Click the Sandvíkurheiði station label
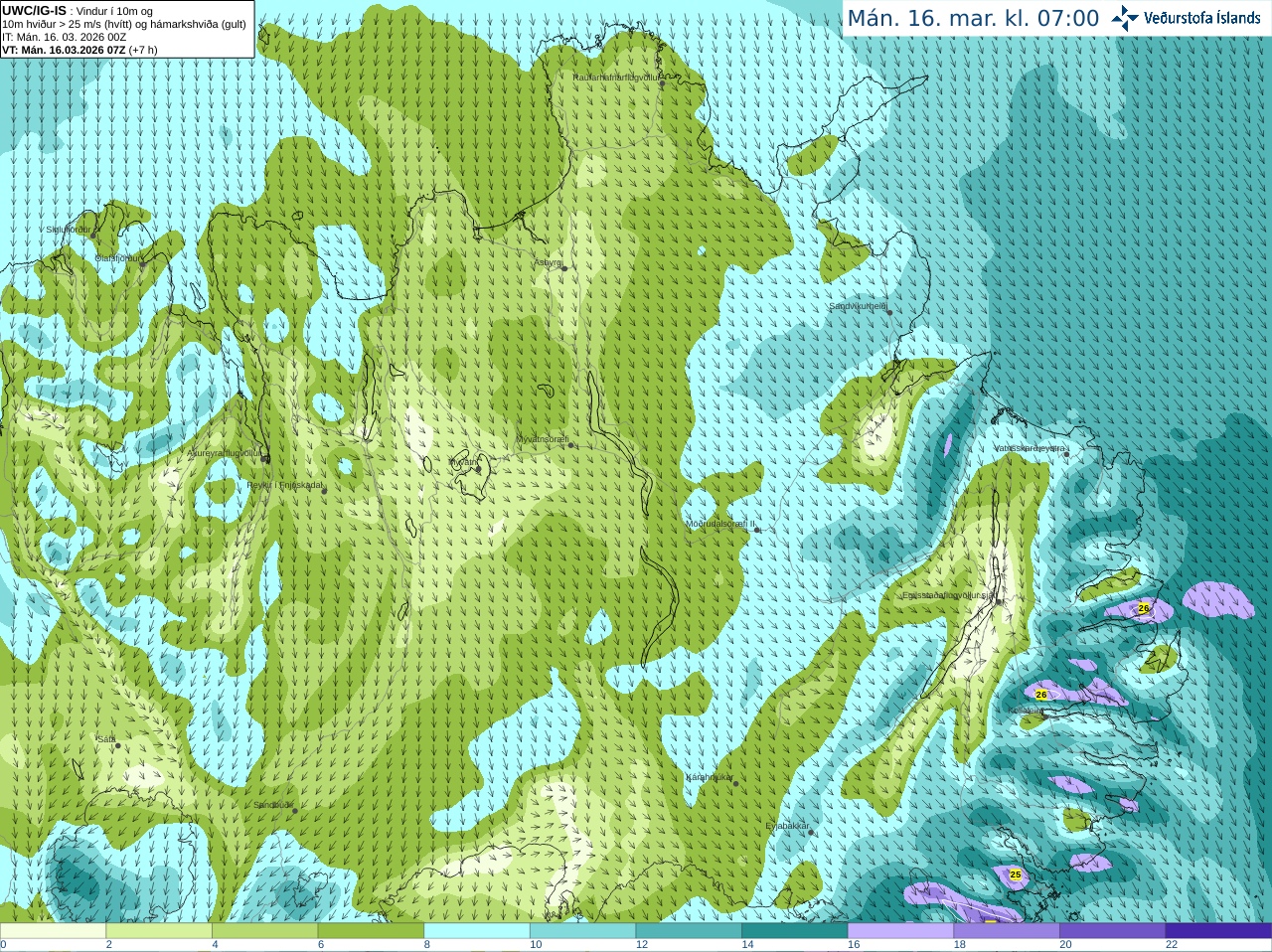The width and height of the screenshot is (1272, 952). 859,306
